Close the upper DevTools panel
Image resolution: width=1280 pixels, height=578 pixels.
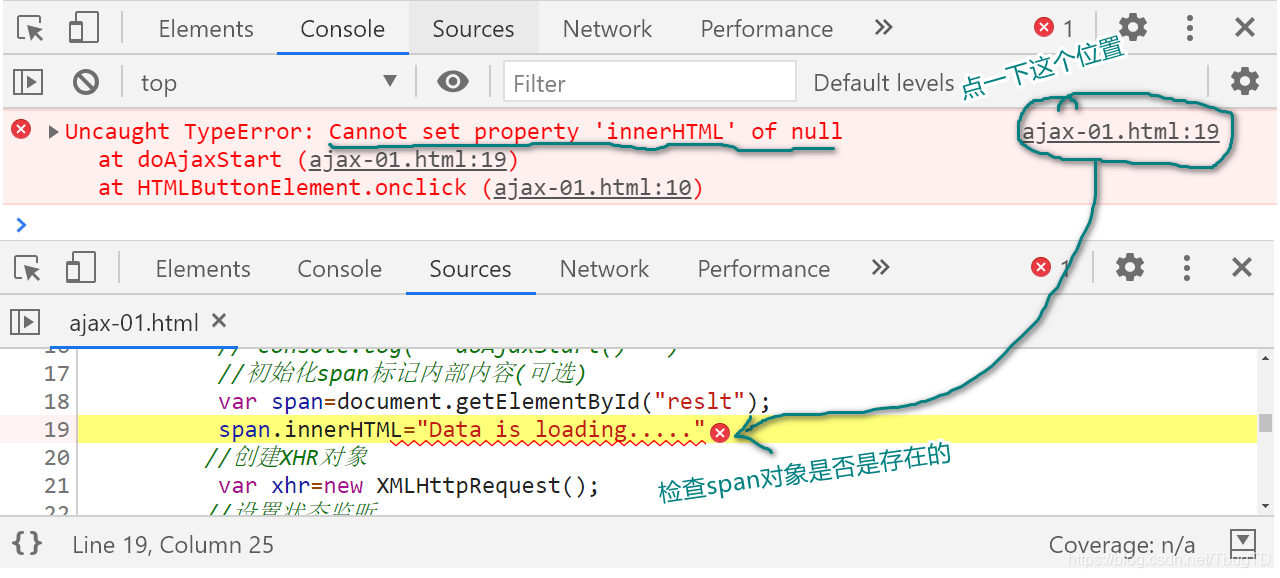1245,27
